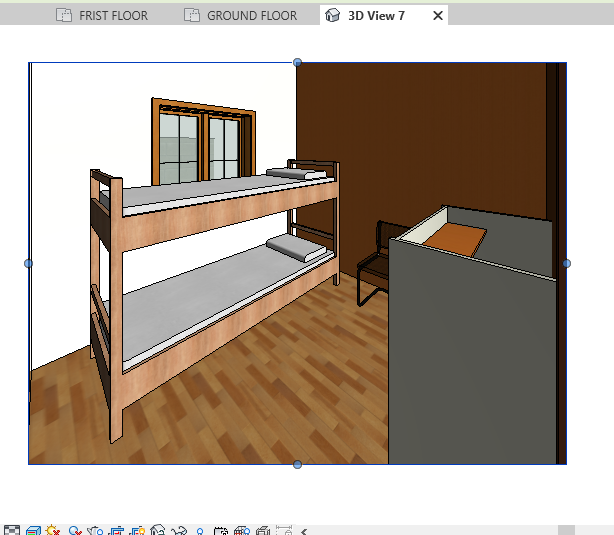Viewport: 614px width, 535px height.
Task: Select the black chair by the brown wall
Action: pyautogui.click(x=372, y=262)
